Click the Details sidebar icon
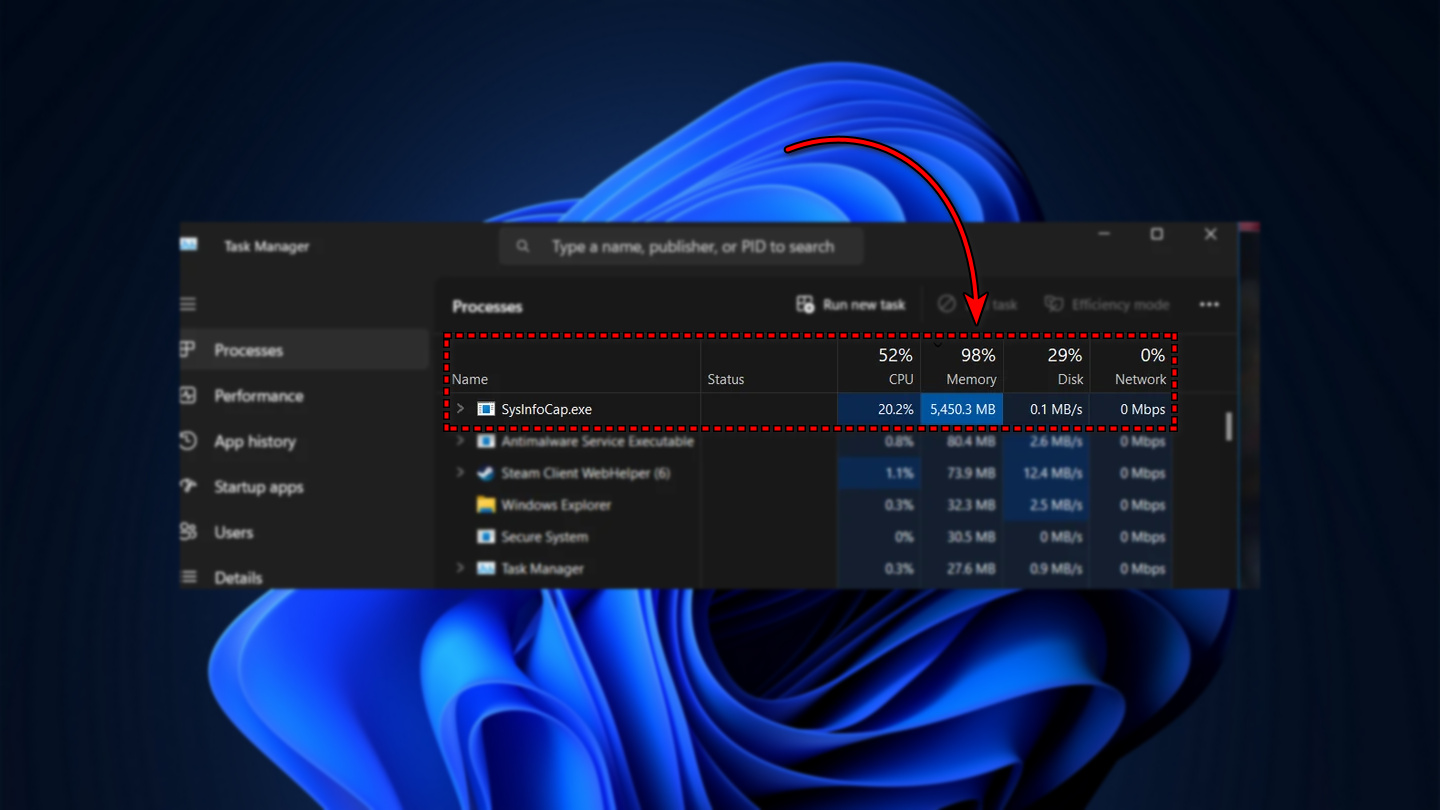Screen dimensions: 1440x810 click(187, 577)
